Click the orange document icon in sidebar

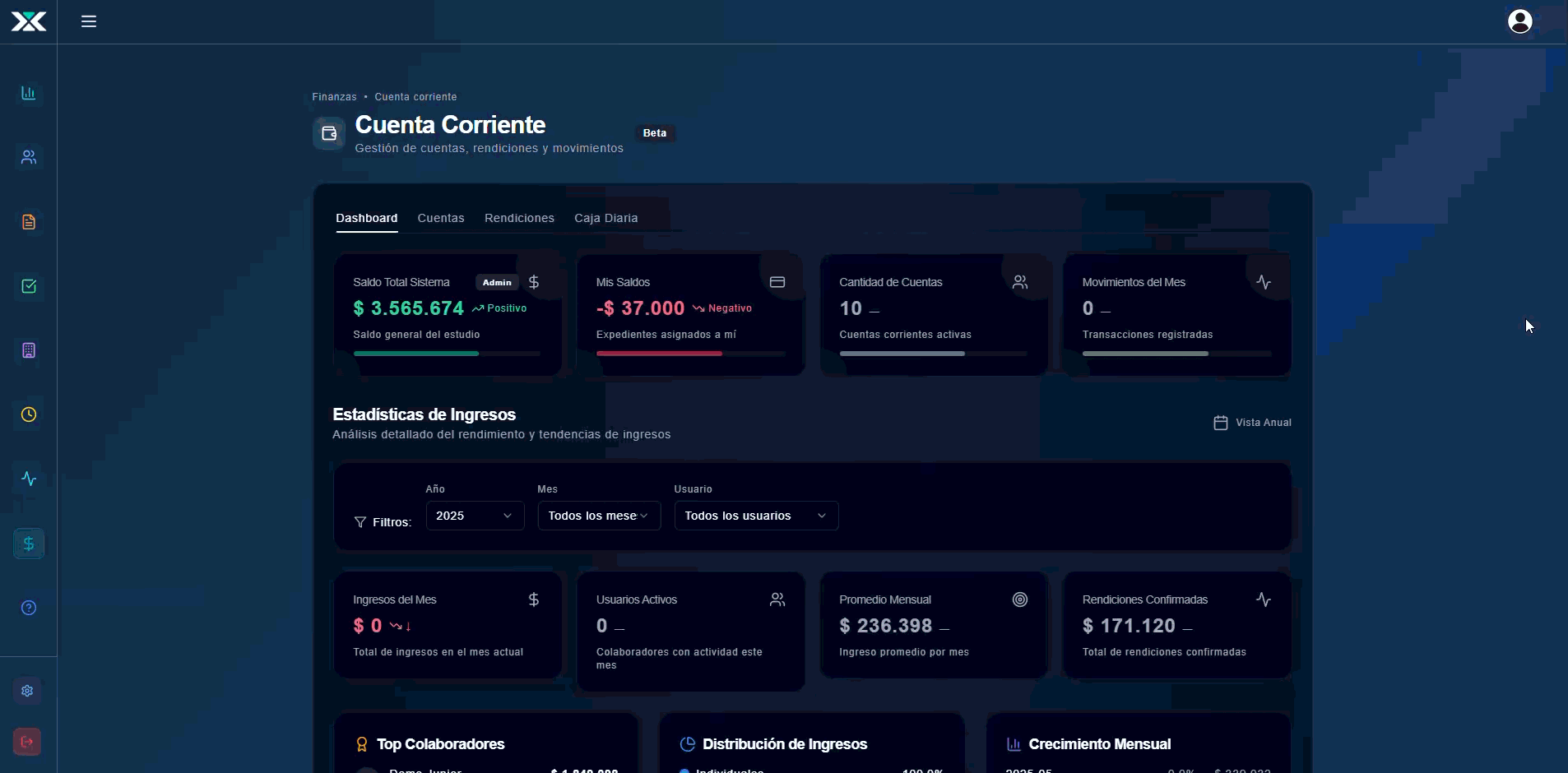pyautogui.click(x=29, y=222)
